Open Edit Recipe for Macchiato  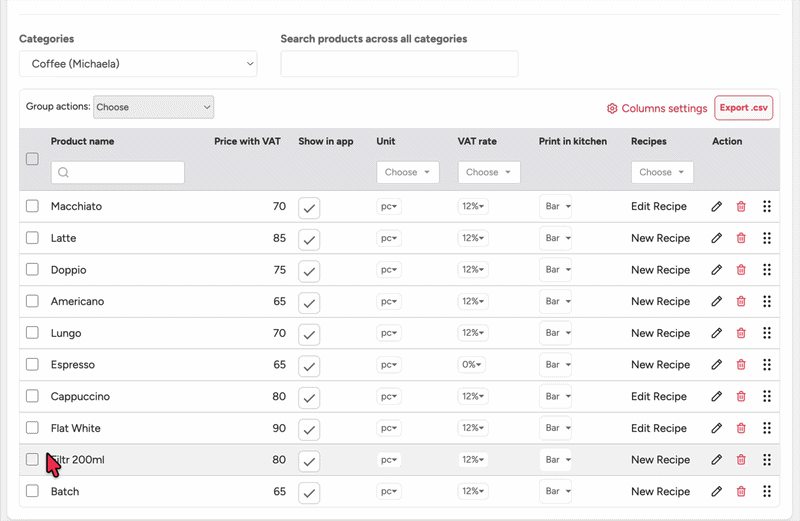(658, 207)
